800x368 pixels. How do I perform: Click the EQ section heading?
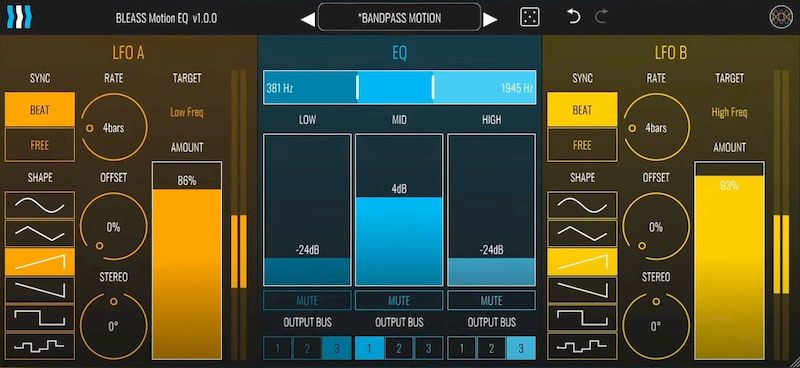point(399,53)
